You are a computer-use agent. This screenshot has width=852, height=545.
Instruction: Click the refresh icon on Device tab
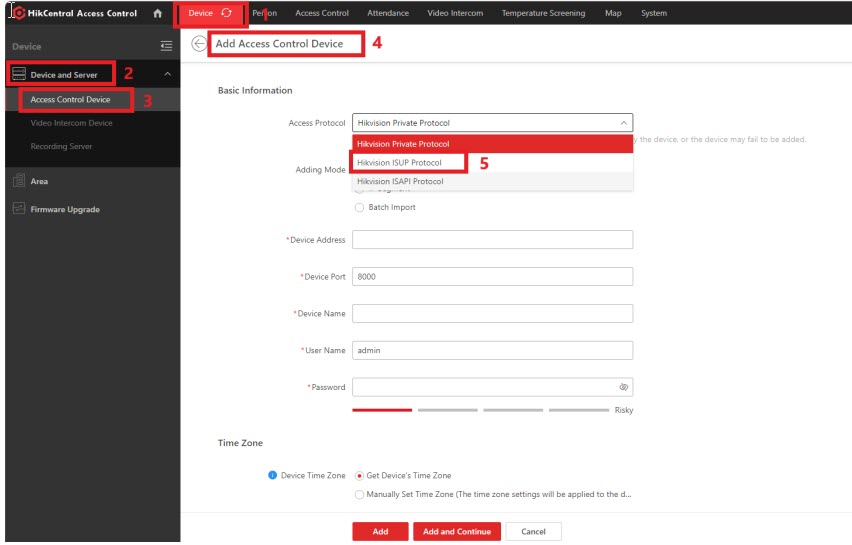pos(226,13)
